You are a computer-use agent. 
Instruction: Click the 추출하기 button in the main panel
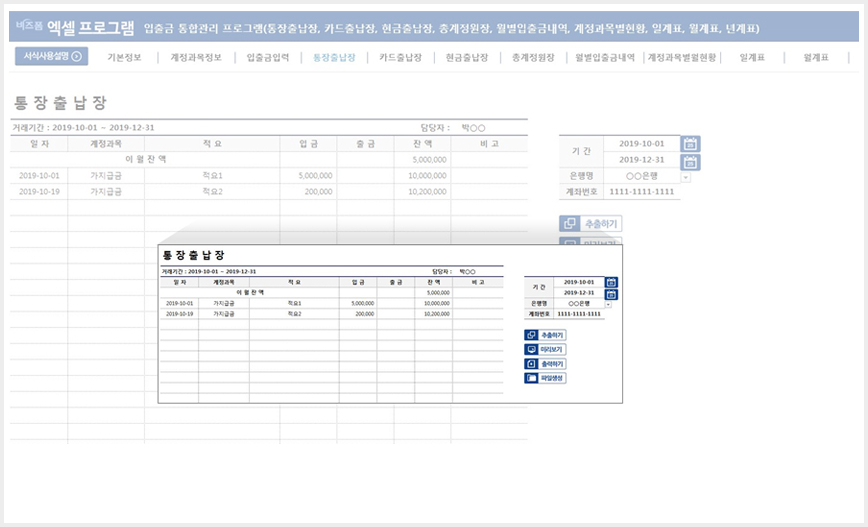(x=590, y=224)
